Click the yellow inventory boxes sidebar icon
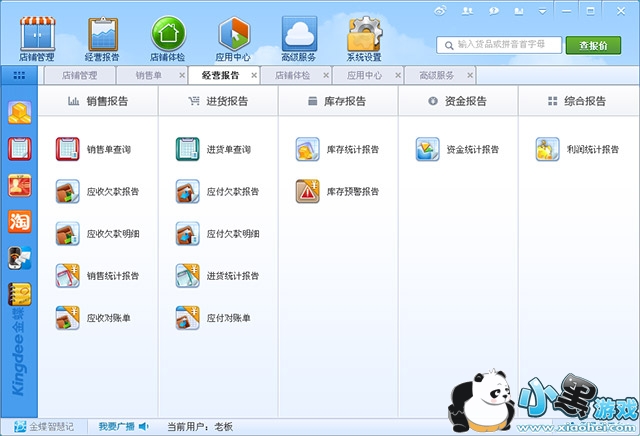Viewport: 640px width, 436px height. click(19, 113)
